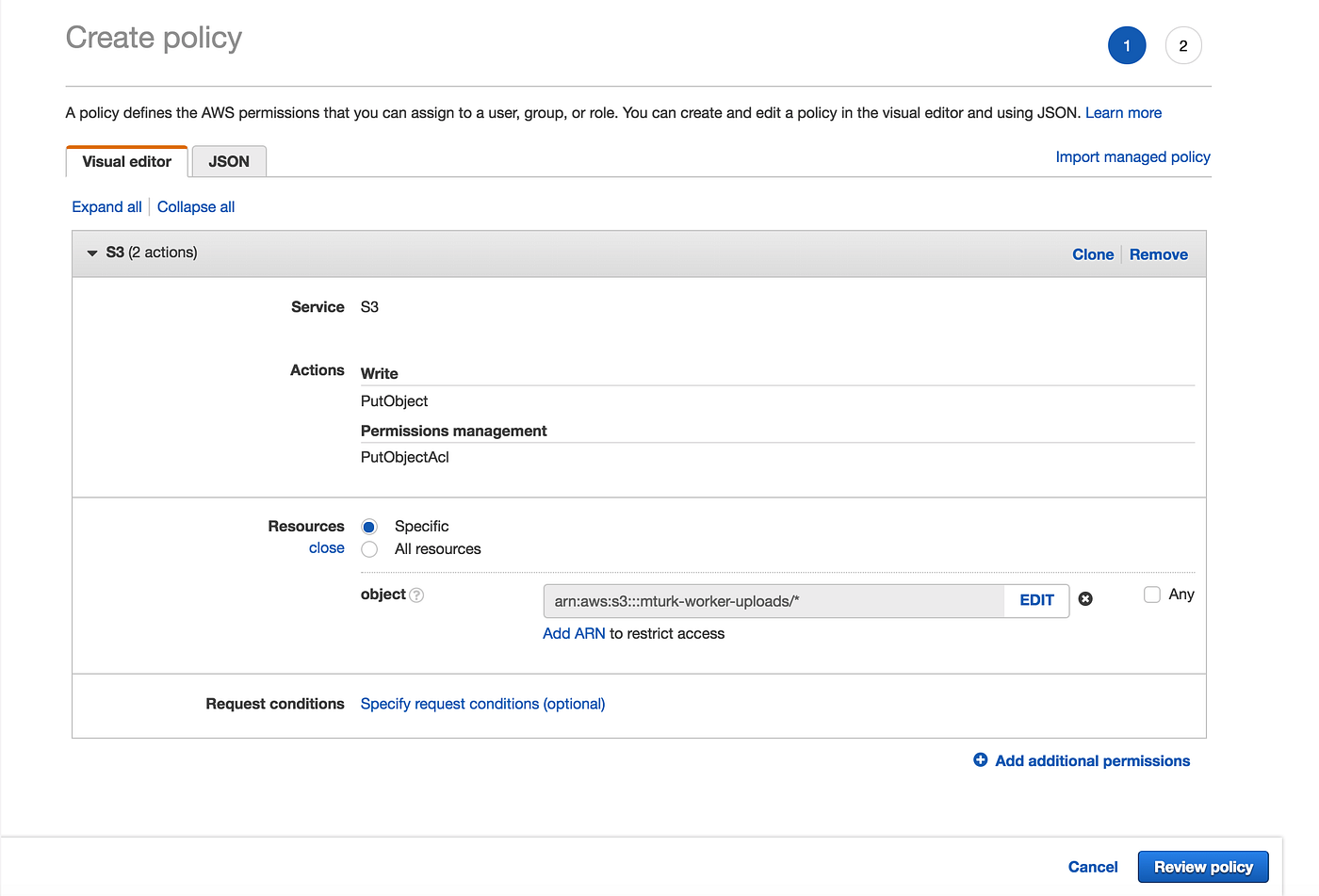Screen dimensions: 1319x896
Task: Collapse the S3 section disclosure triangle
Action: [x=92, y=253]
